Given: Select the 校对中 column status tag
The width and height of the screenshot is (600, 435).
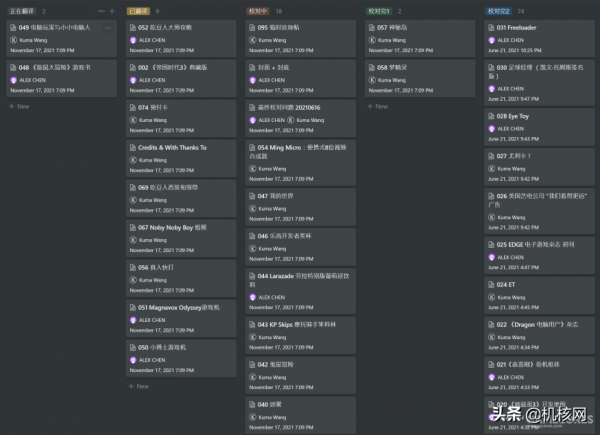Looking at the screenshot, I should tap(257, 11).
